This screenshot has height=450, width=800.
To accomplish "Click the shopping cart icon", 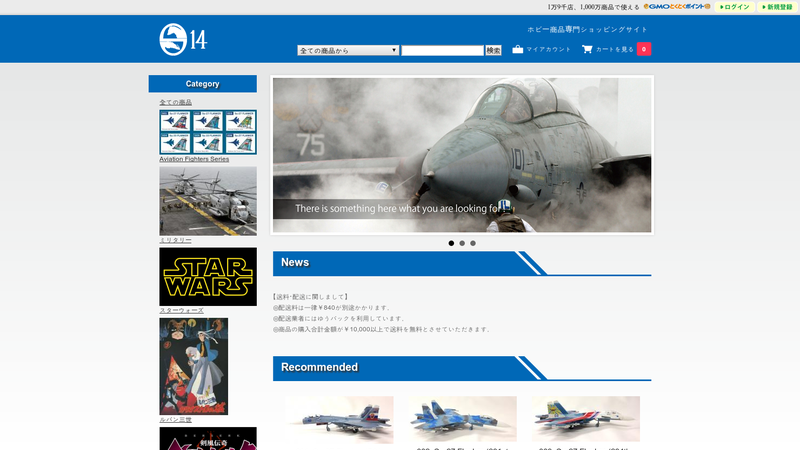I will click(587, 49).
